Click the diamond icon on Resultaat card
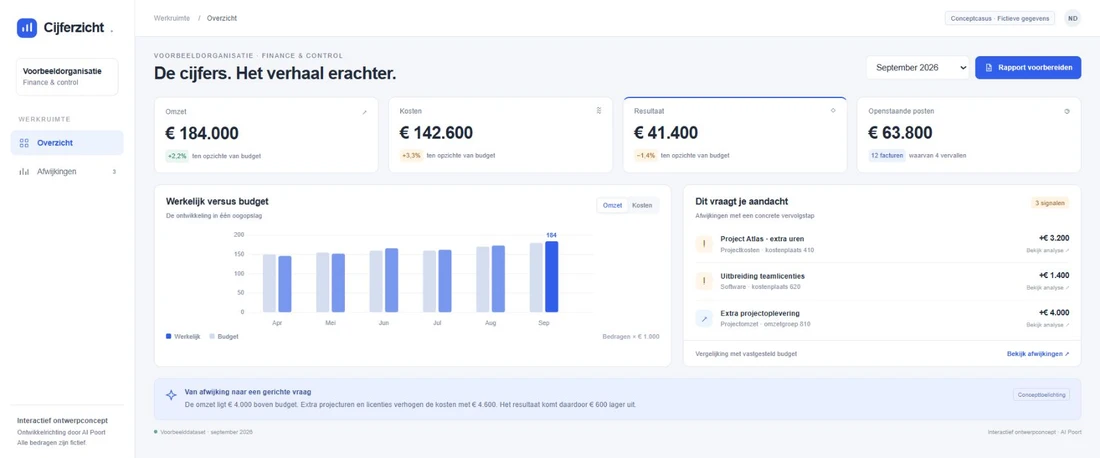This screenshot has width=1100, height=458. 833,110
